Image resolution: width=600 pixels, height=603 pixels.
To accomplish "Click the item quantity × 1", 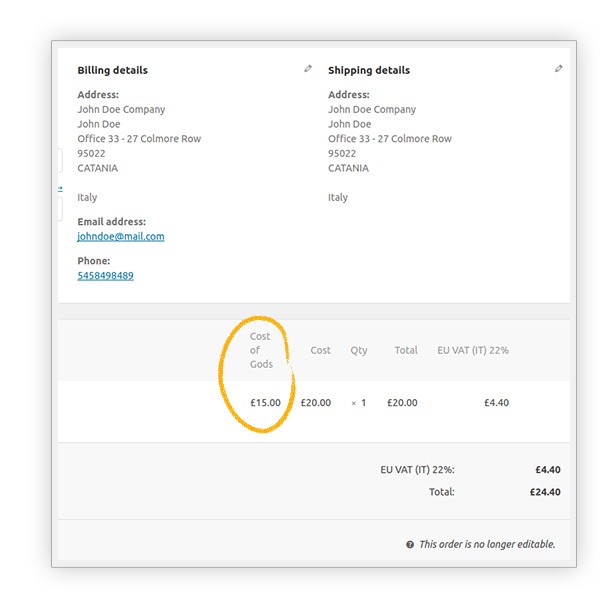I will (x=359, y=403).
